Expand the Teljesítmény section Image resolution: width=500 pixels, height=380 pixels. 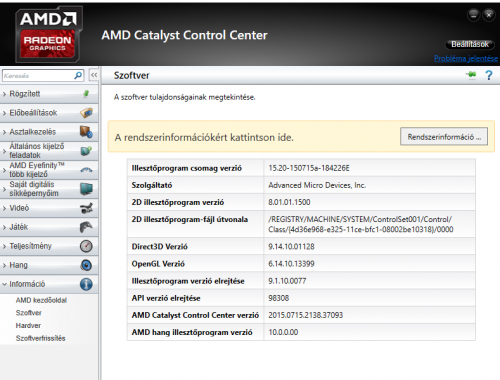coord(4,246)
